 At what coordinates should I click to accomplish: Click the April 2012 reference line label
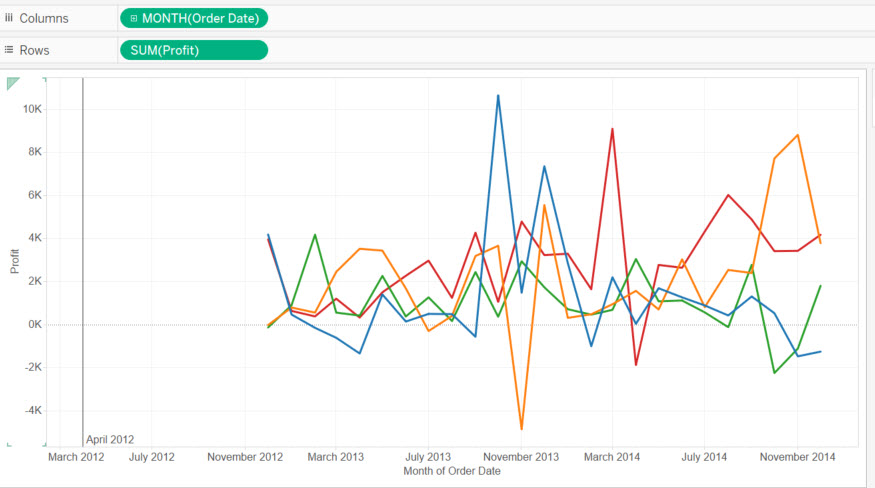pyautogui.click(x=110, y=439)
